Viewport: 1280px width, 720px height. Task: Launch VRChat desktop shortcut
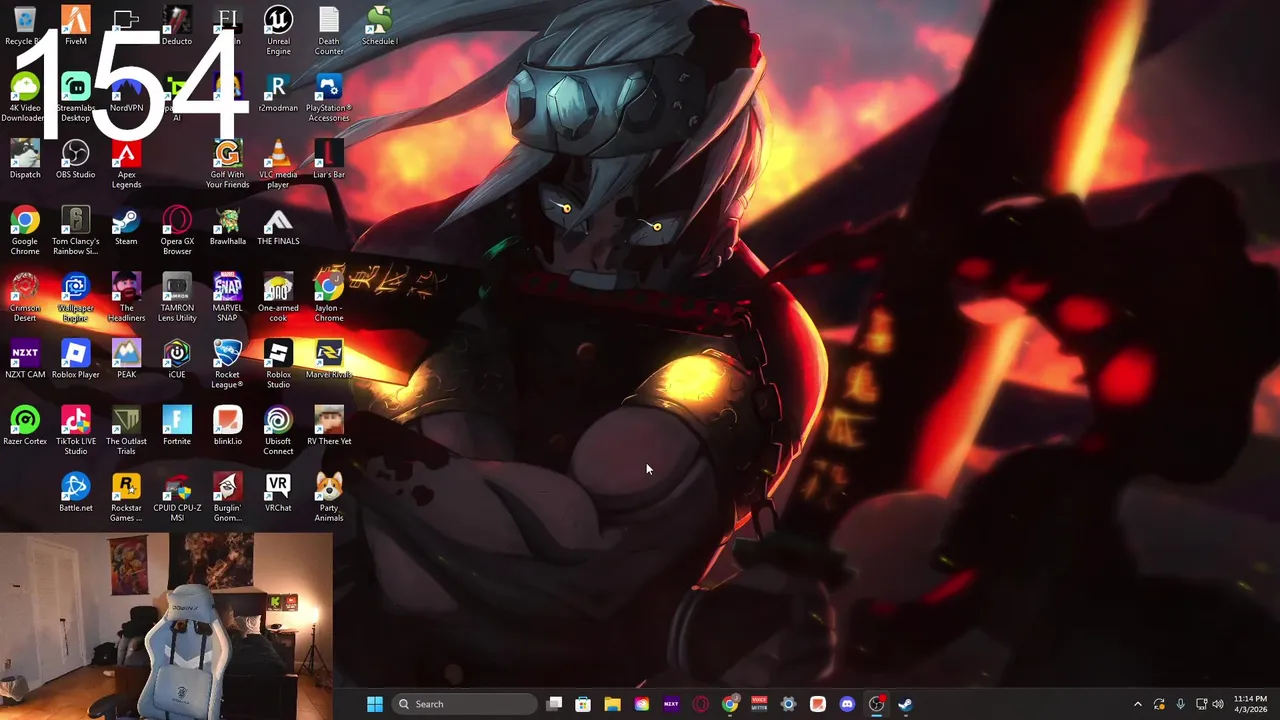point(278,493)
